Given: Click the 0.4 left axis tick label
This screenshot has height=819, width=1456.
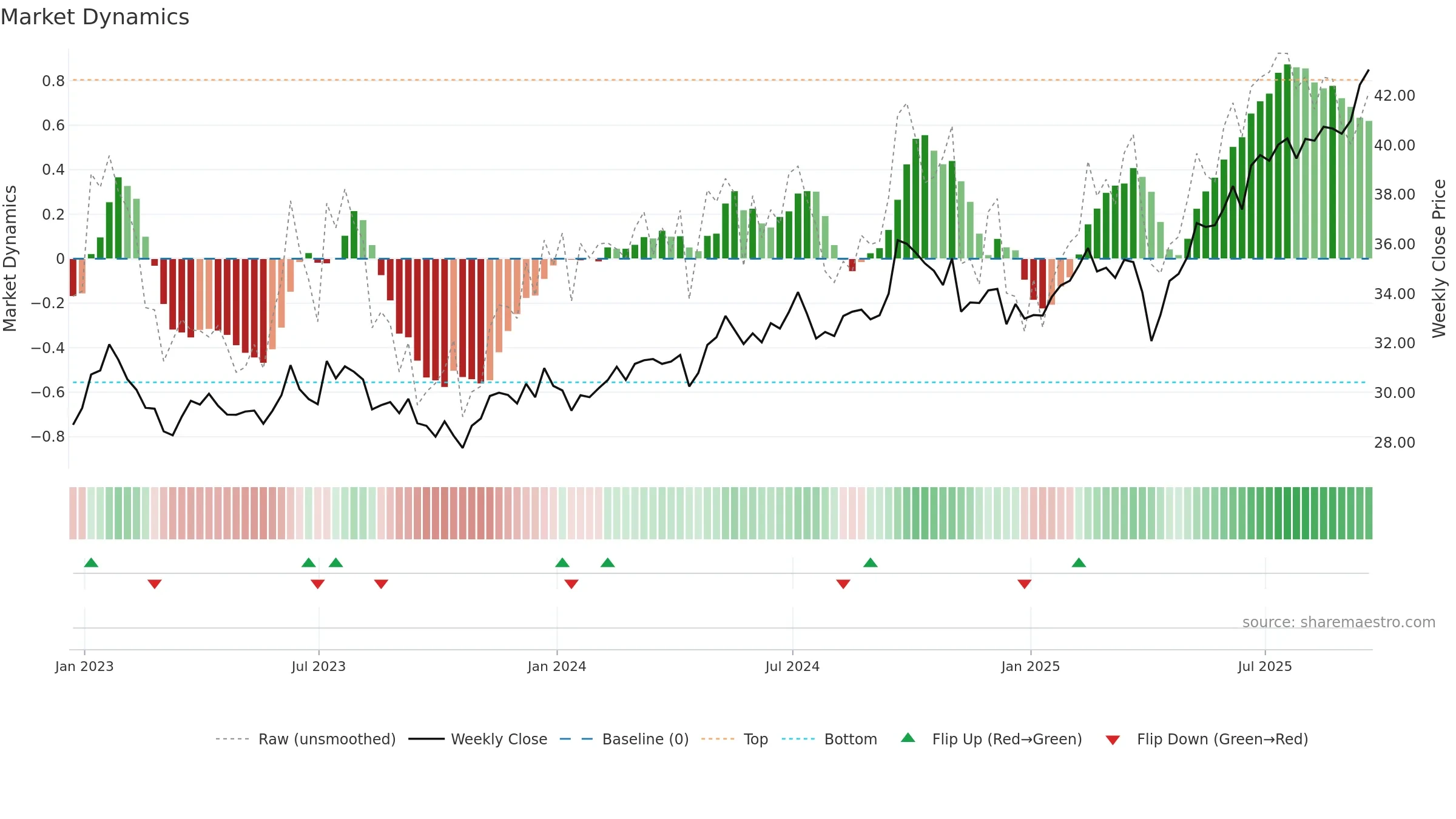Looking at the screenshot, I should 53,169.
